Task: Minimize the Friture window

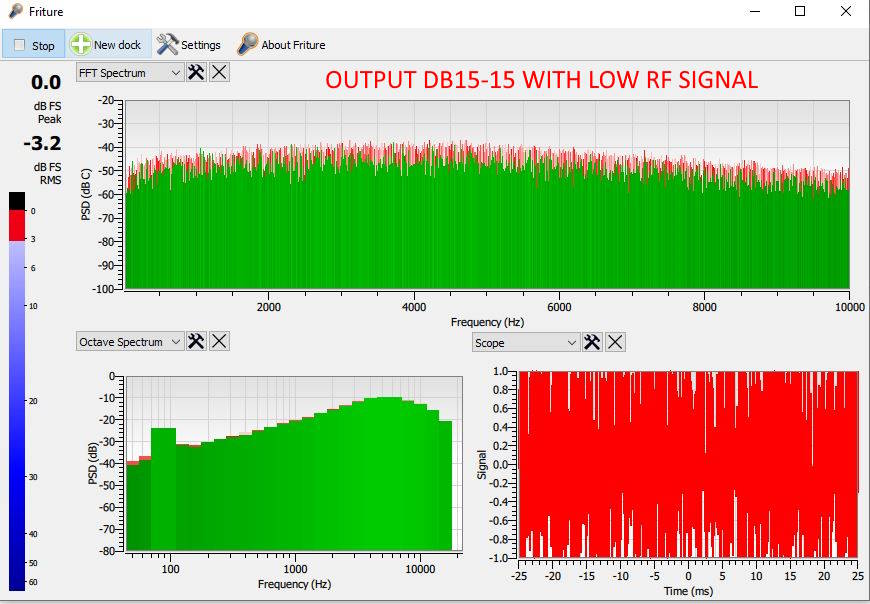Action: pos(755,11)
